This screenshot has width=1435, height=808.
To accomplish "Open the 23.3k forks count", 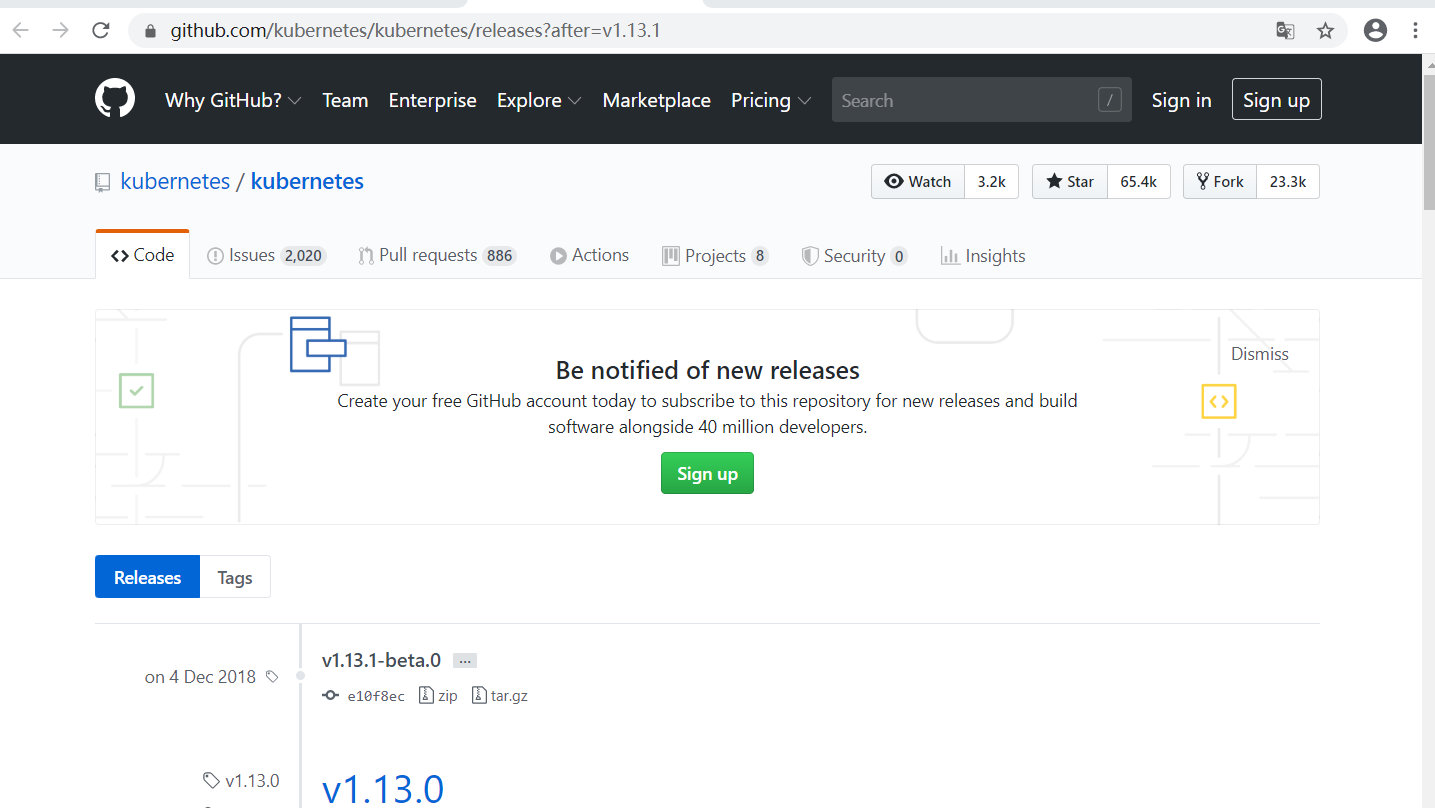I will coord(1288,181).
